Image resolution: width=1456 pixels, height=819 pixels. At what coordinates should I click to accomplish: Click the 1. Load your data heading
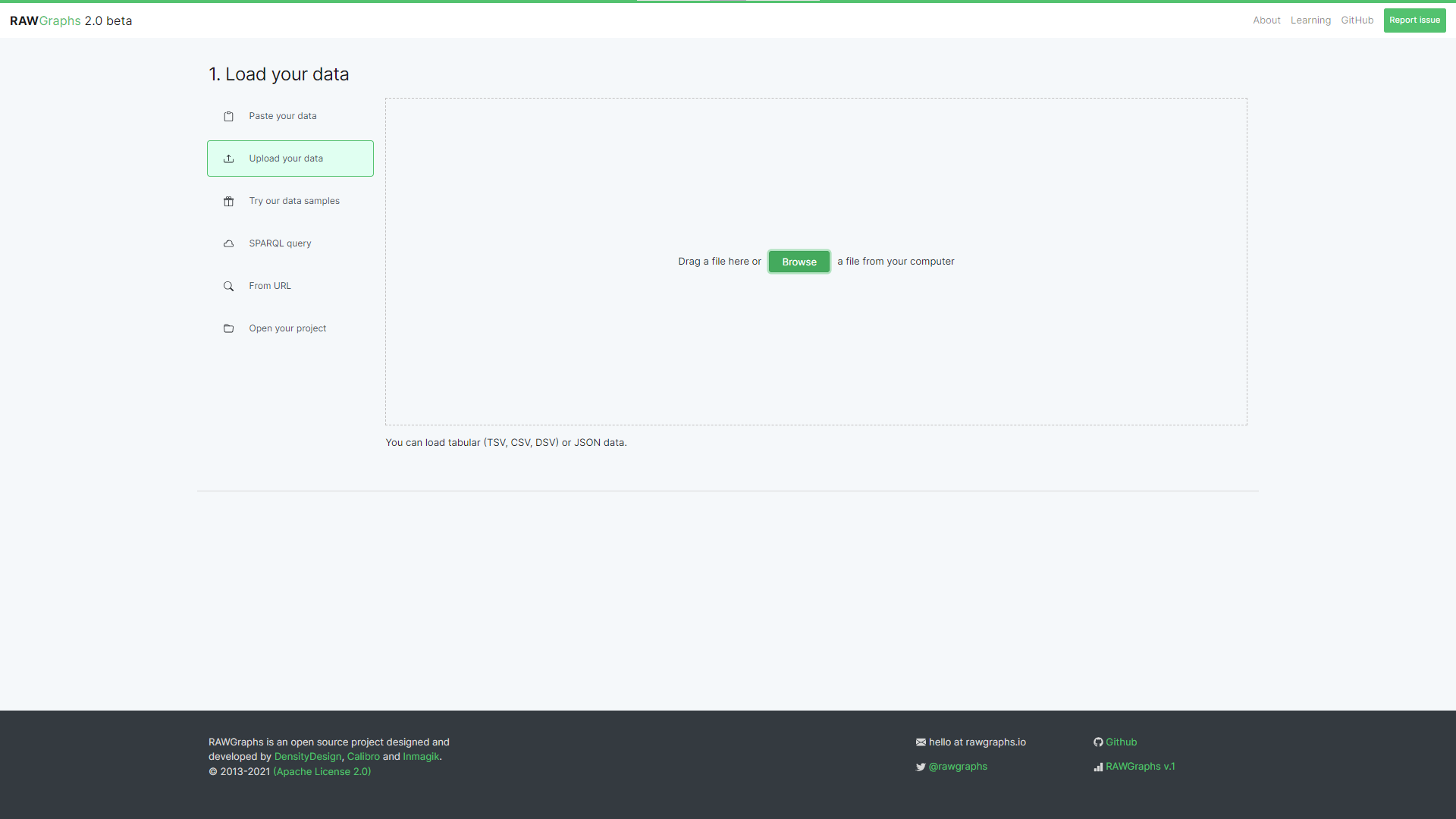tap(279, 74)
